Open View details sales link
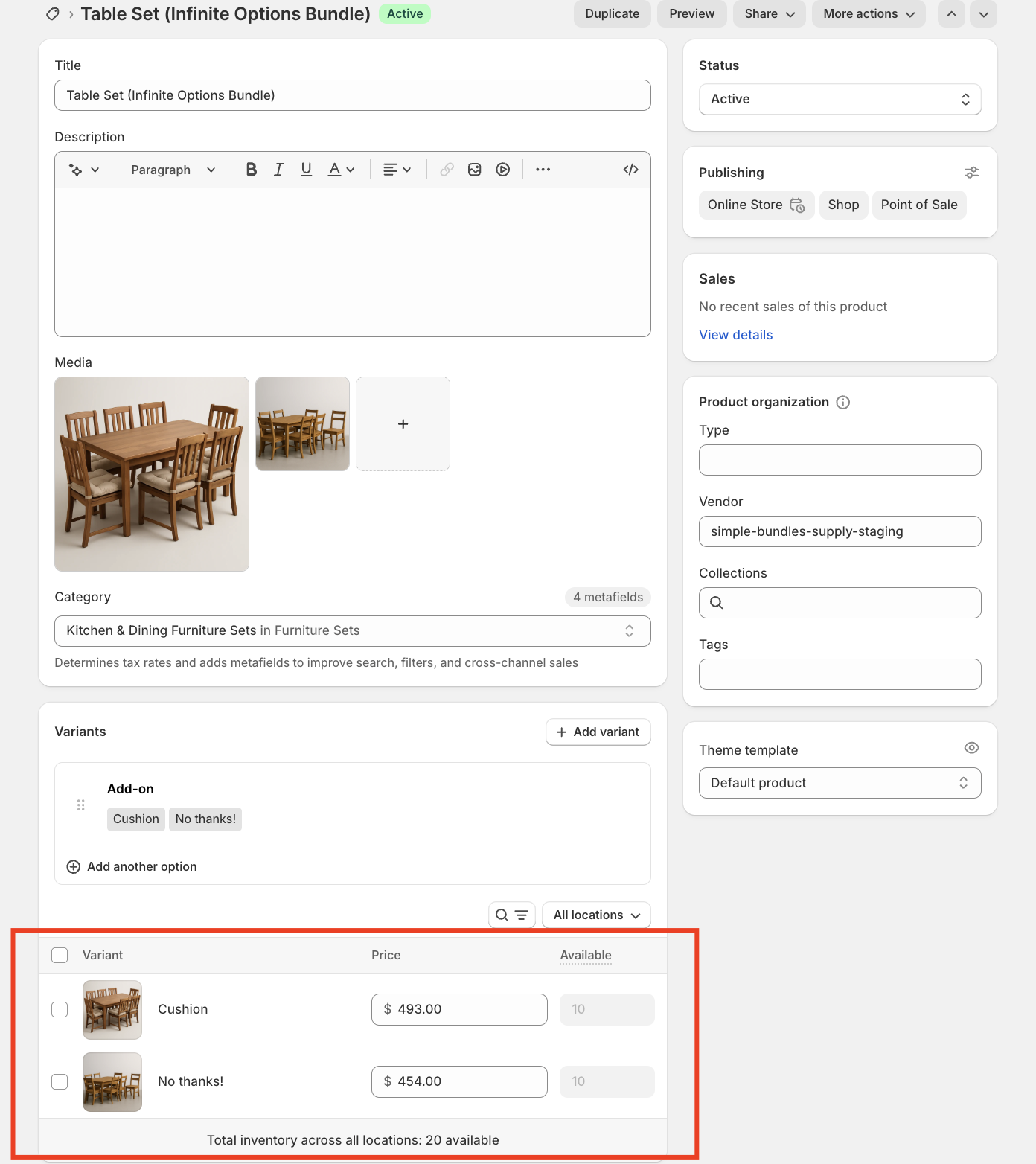This screenshot has height=1164, width=1036. click(x=736, y=336)
